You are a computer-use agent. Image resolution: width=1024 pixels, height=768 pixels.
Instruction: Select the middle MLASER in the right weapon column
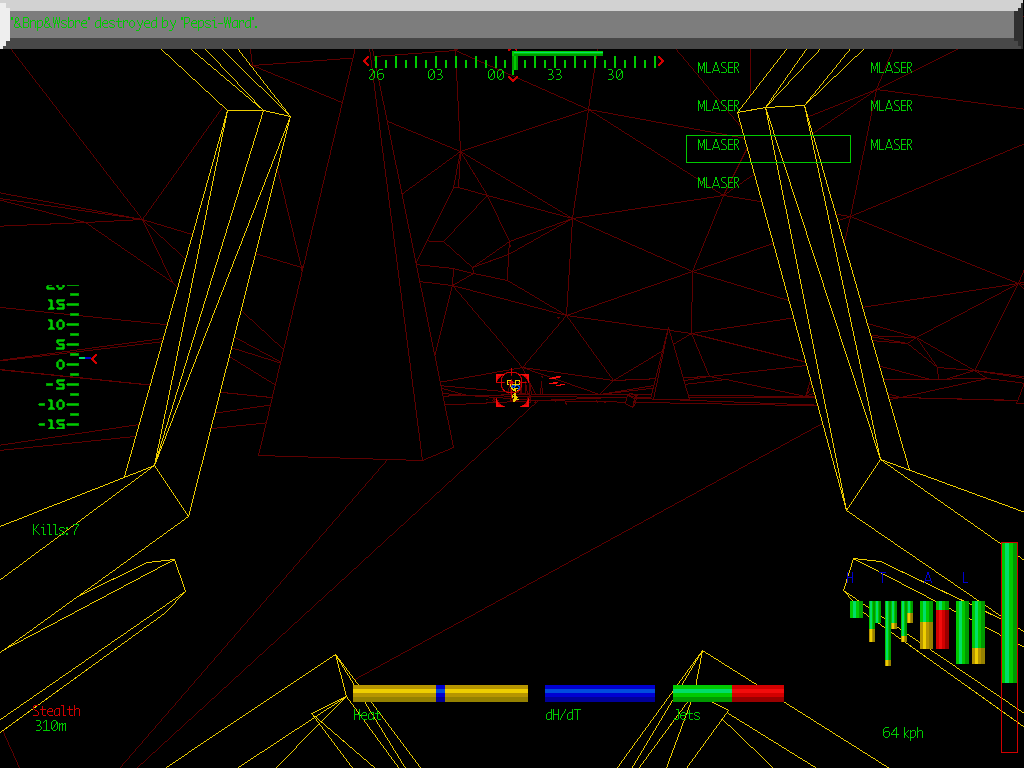[x=890, y=106]
